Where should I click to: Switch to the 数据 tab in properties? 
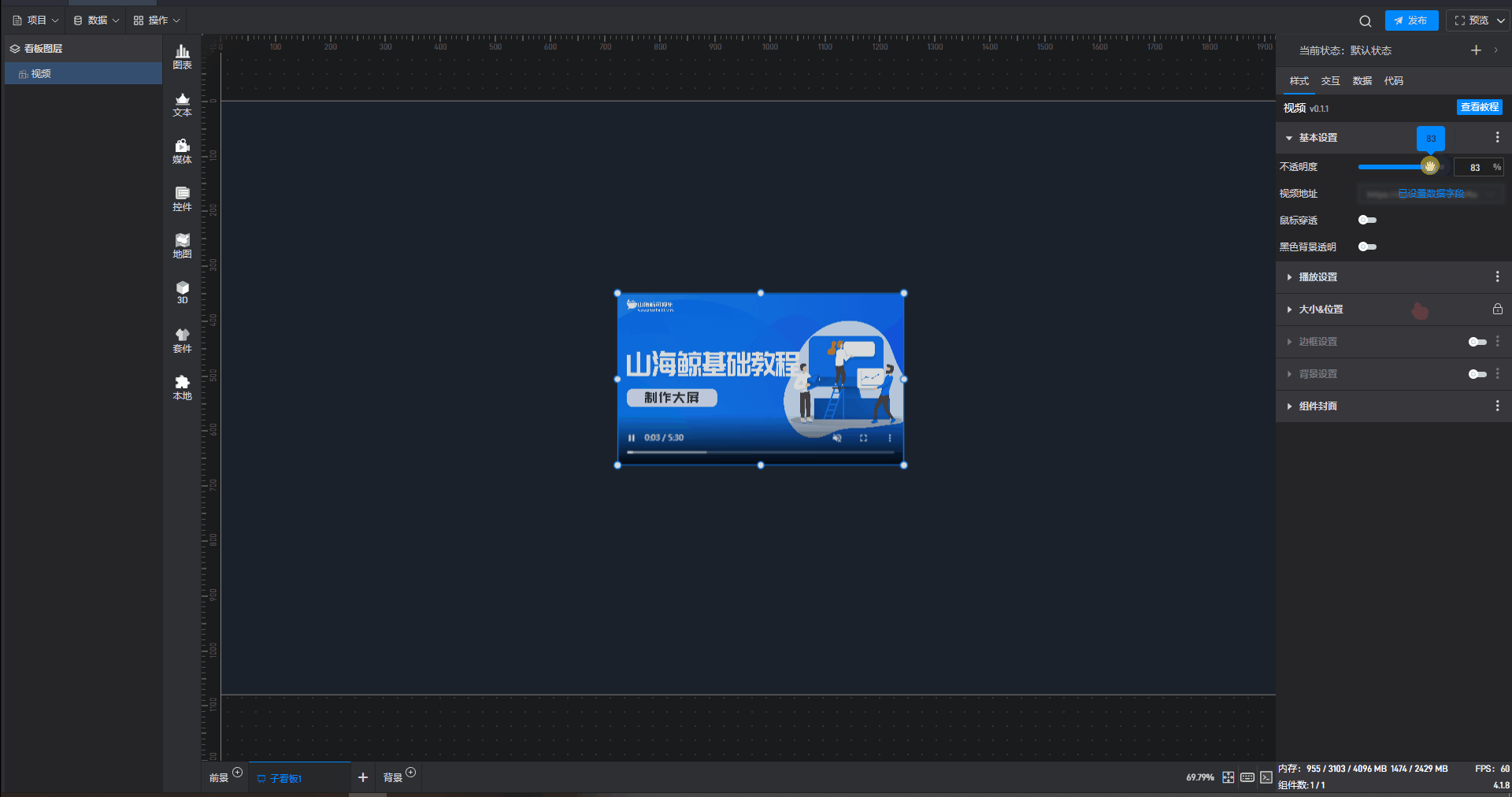1362,81
